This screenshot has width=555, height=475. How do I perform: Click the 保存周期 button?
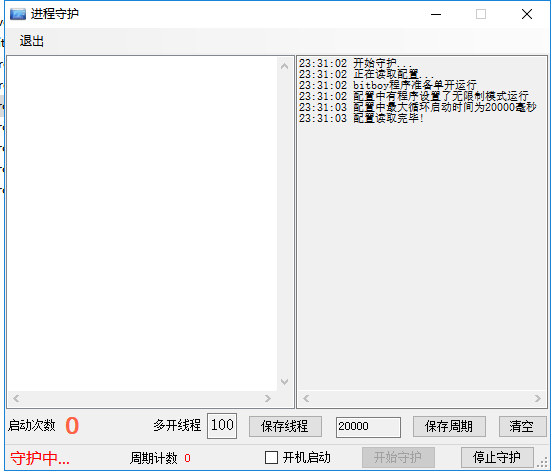449,427
